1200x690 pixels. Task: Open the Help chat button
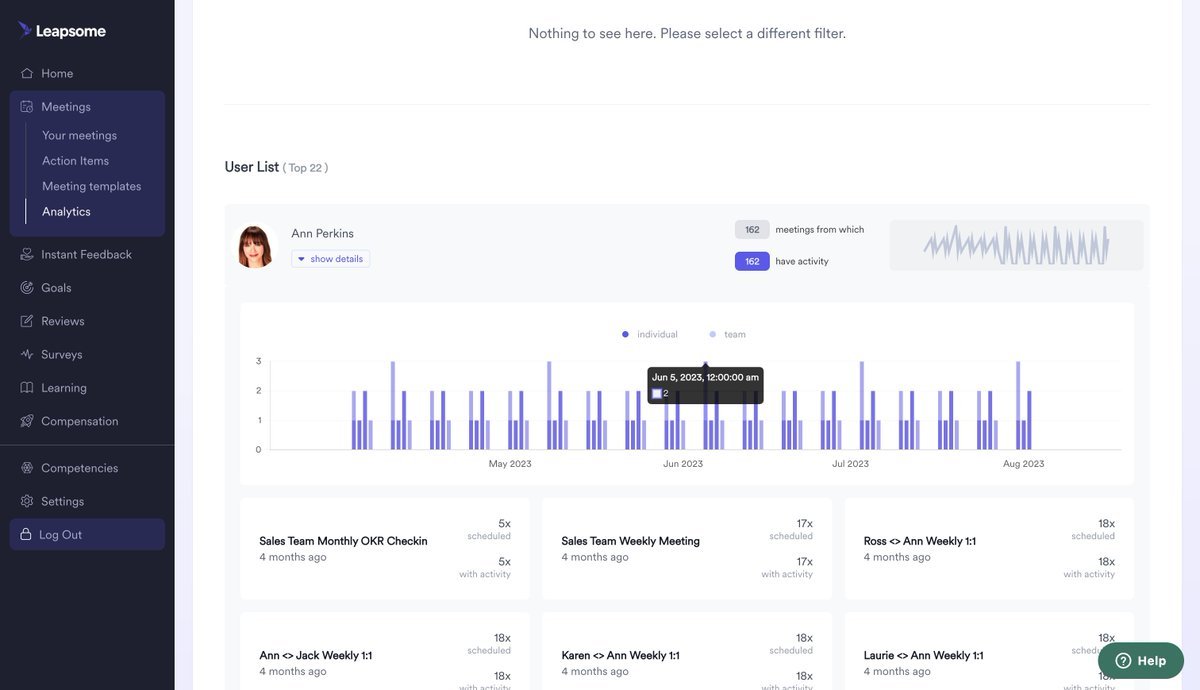(x=1140, y=660)
